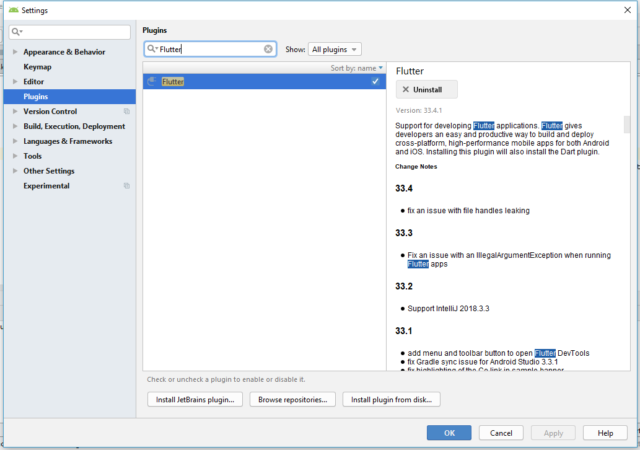
Task: Click the Android Studio icon in title bar
Action: point(11,9)
